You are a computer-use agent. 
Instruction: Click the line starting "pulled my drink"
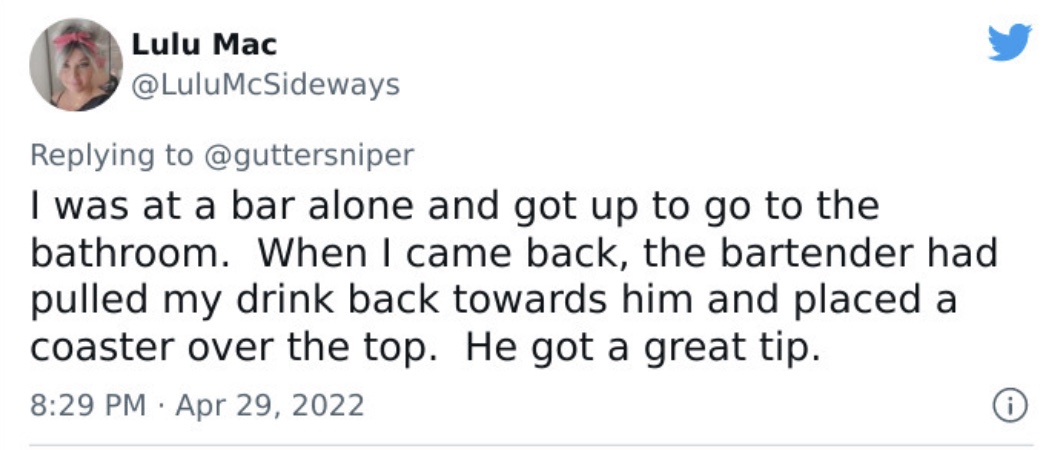(493, 301)
